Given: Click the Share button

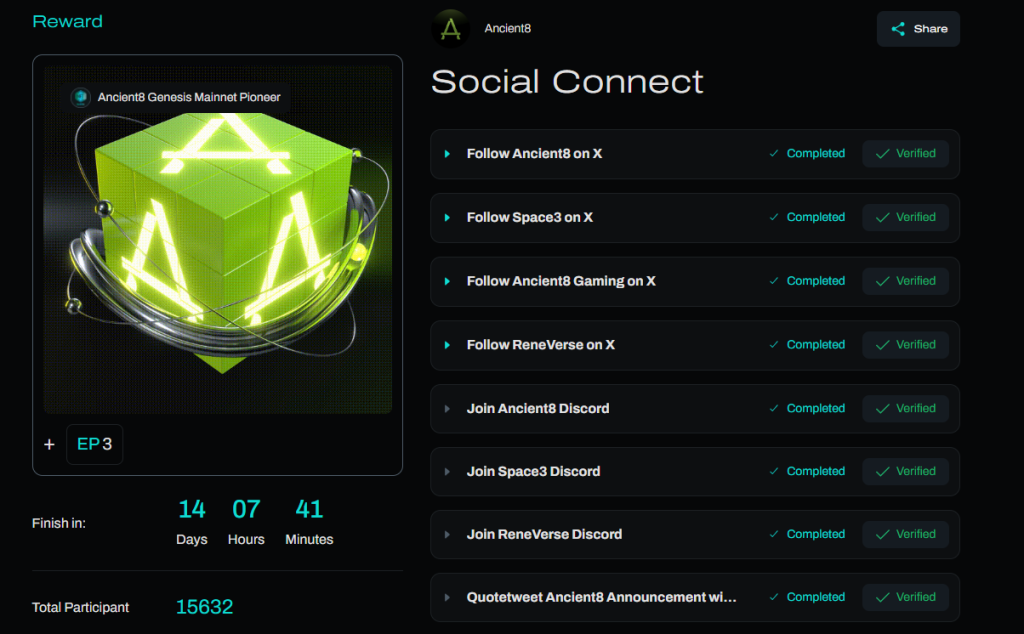Looking at the screenshot, I should pos(918,29).
